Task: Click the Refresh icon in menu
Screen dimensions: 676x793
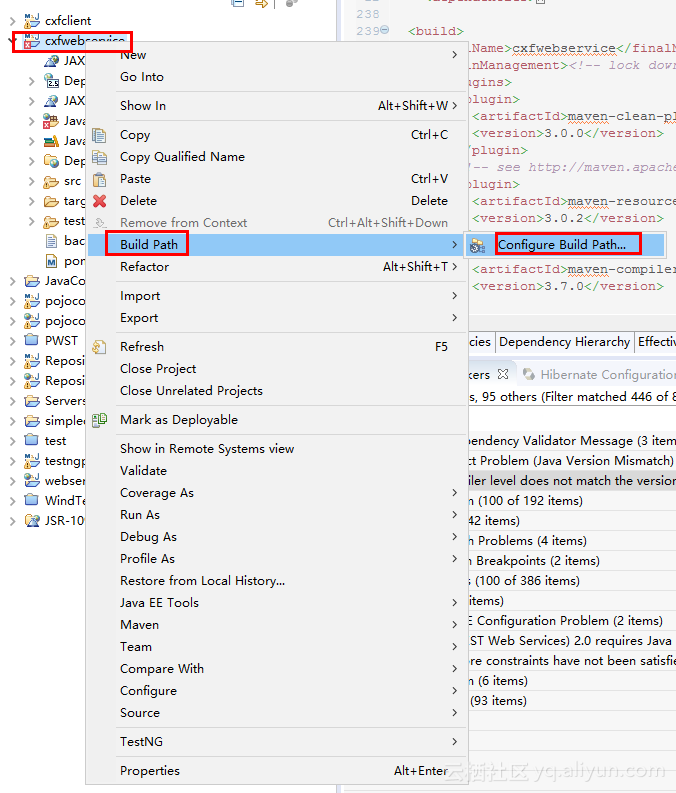Action: click(x=99, y=347)
